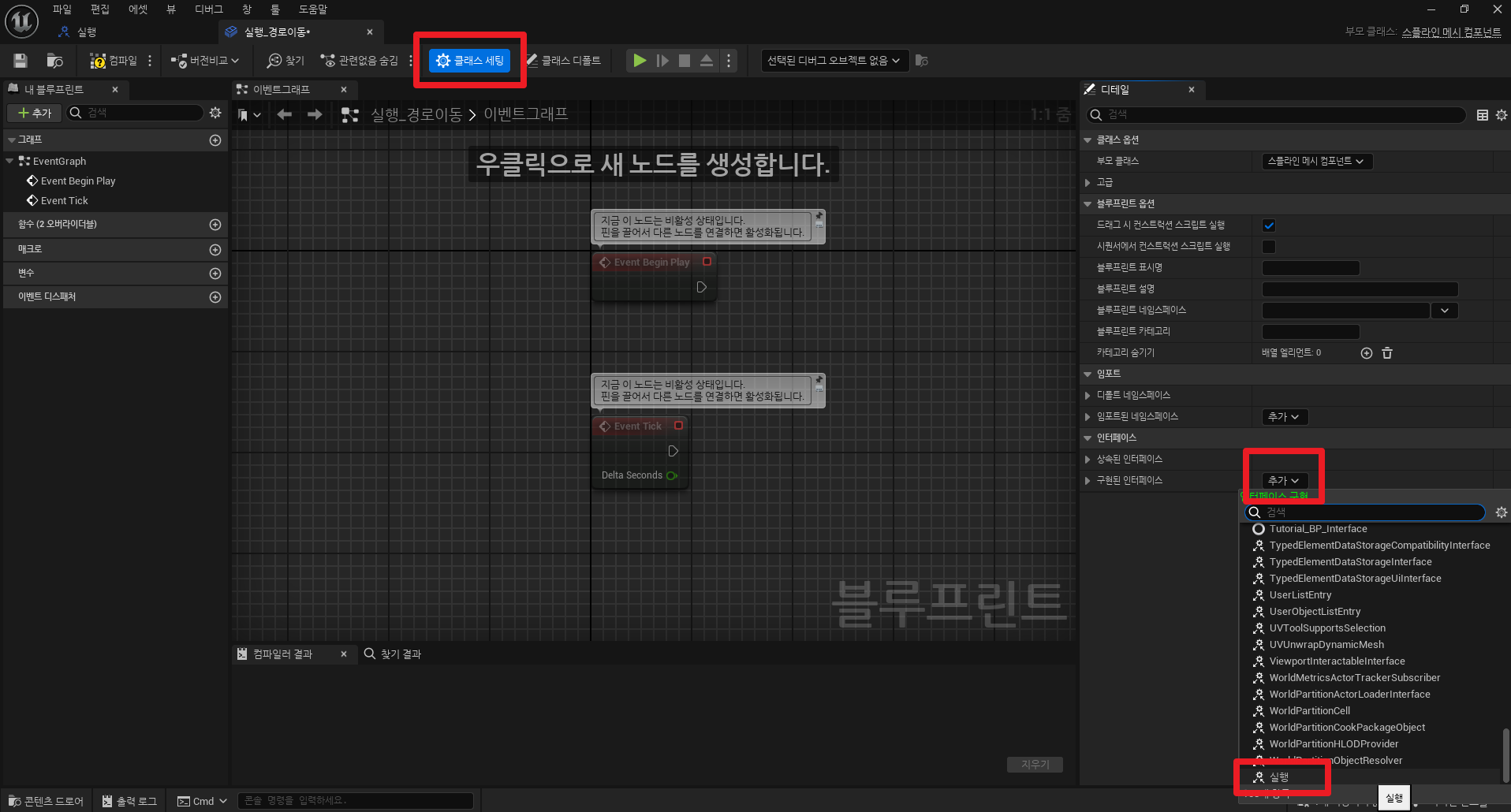
Task: Click Delta Seconds output pin
Action: [x=672, y=475]
